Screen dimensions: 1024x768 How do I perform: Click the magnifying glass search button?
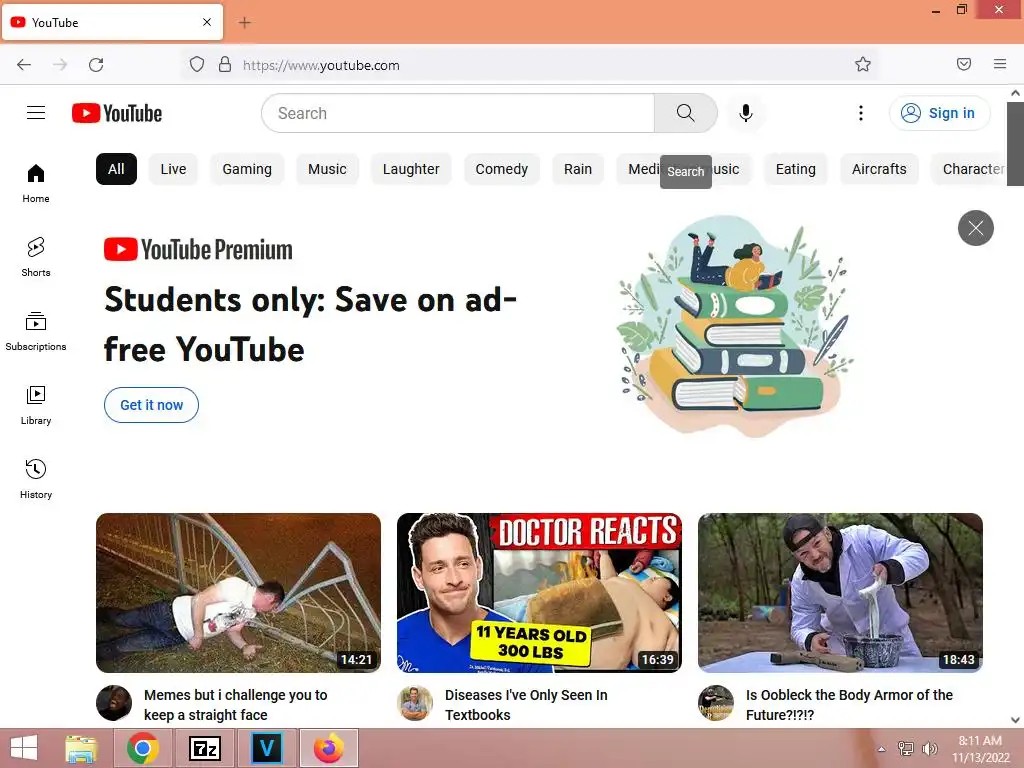[686, 113]
